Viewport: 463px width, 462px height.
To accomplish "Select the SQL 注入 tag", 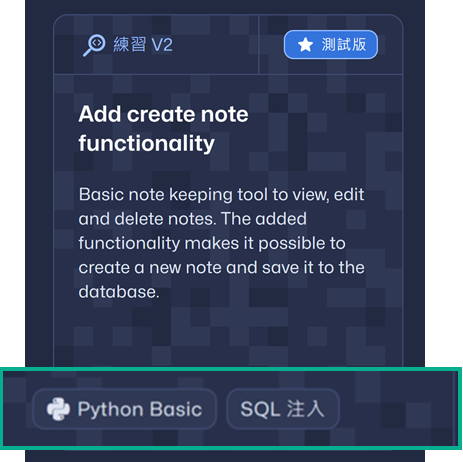I will (283, 409).
